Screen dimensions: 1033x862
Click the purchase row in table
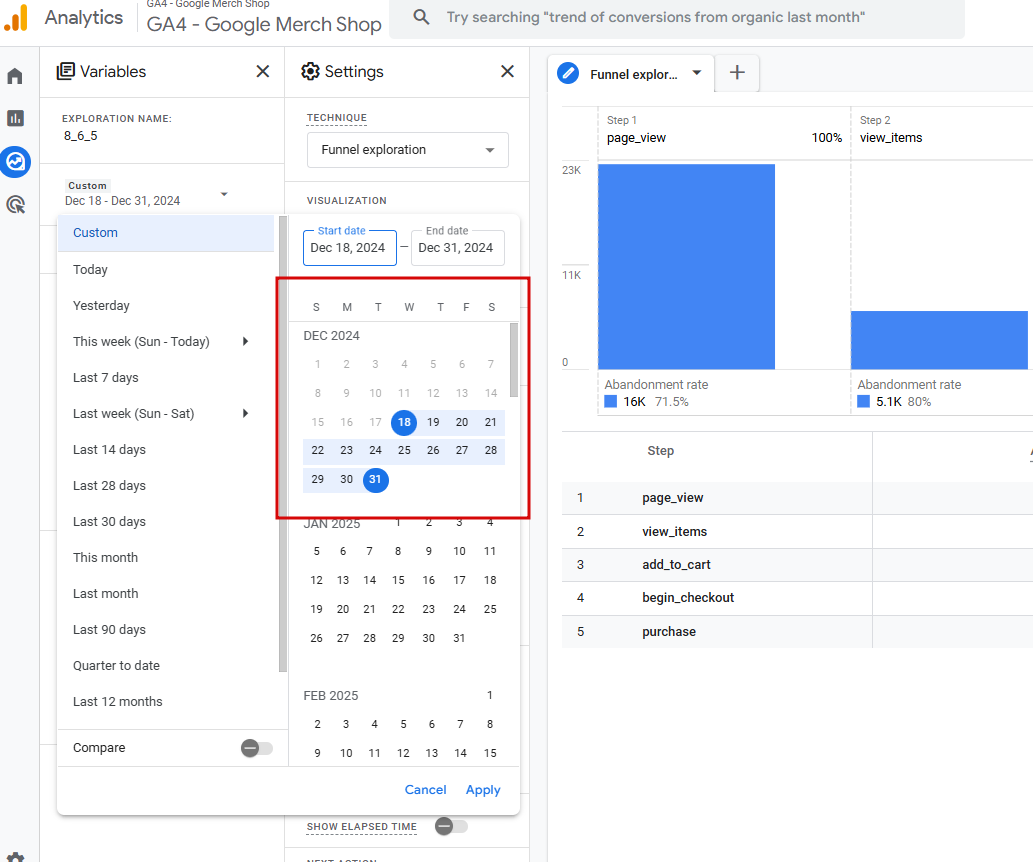click(x=797, y=631)
